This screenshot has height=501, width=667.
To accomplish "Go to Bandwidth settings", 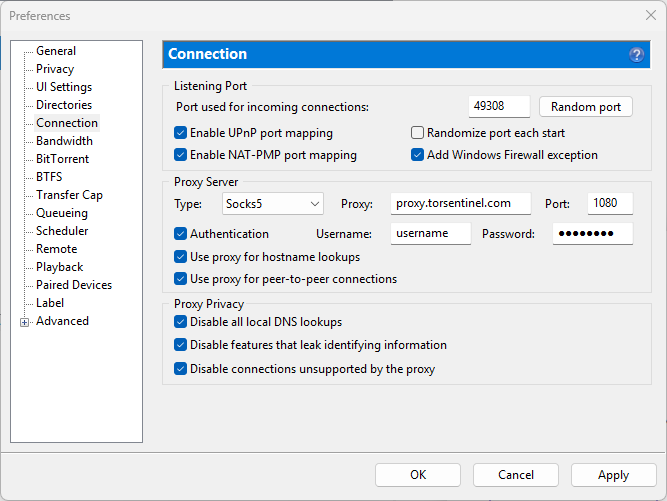I will [64, 141].
